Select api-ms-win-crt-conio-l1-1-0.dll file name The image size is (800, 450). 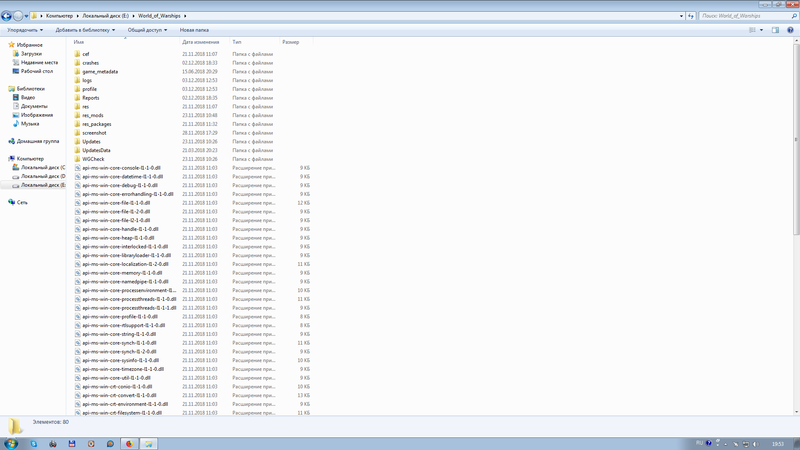pos(117,386)
